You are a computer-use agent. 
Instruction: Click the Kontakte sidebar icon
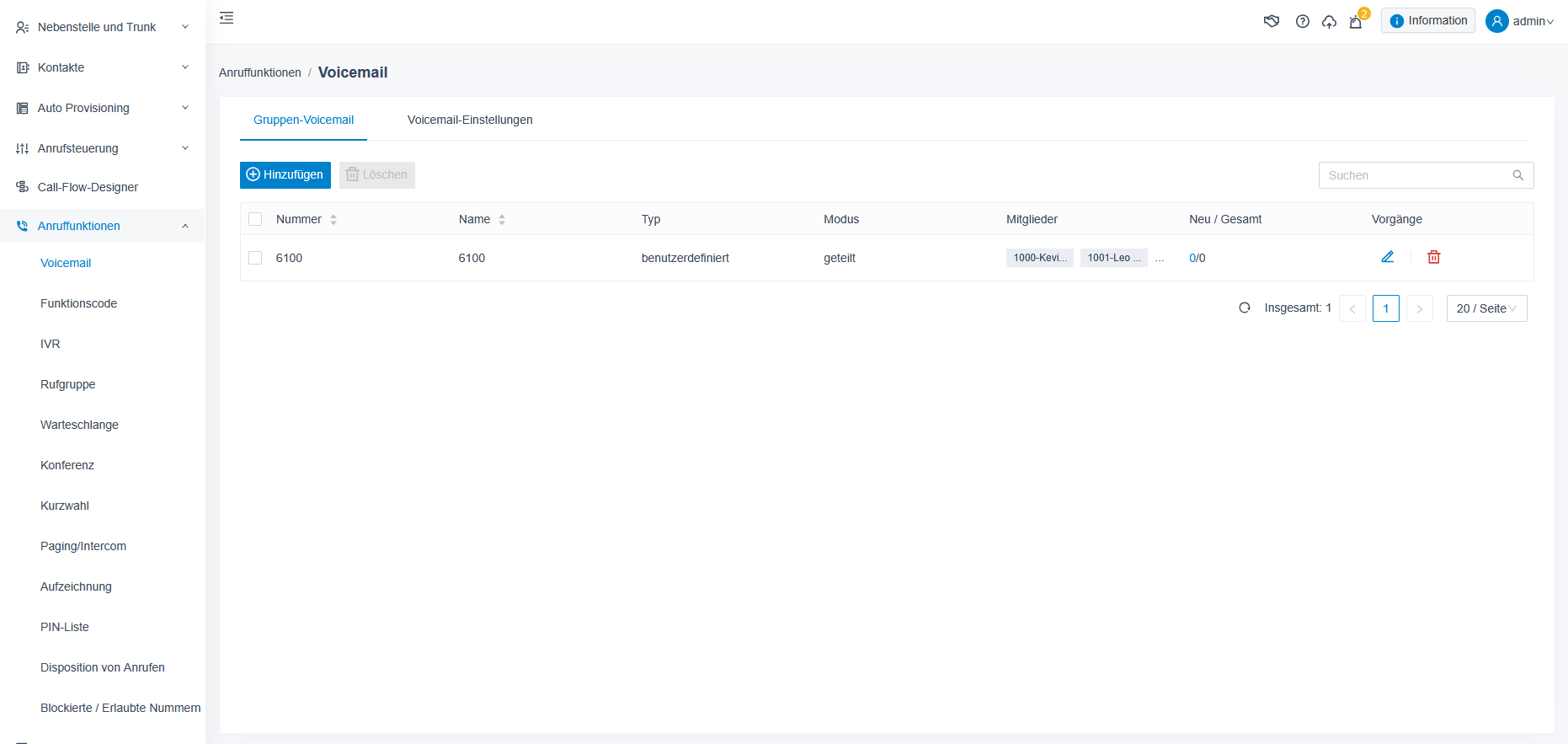tap(23, 67)
